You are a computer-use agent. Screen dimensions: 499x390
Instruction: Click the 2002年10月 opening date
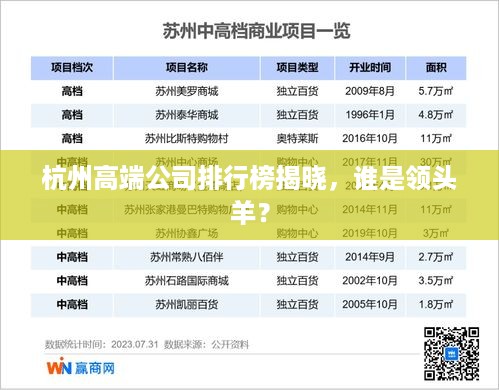(370, 281)
